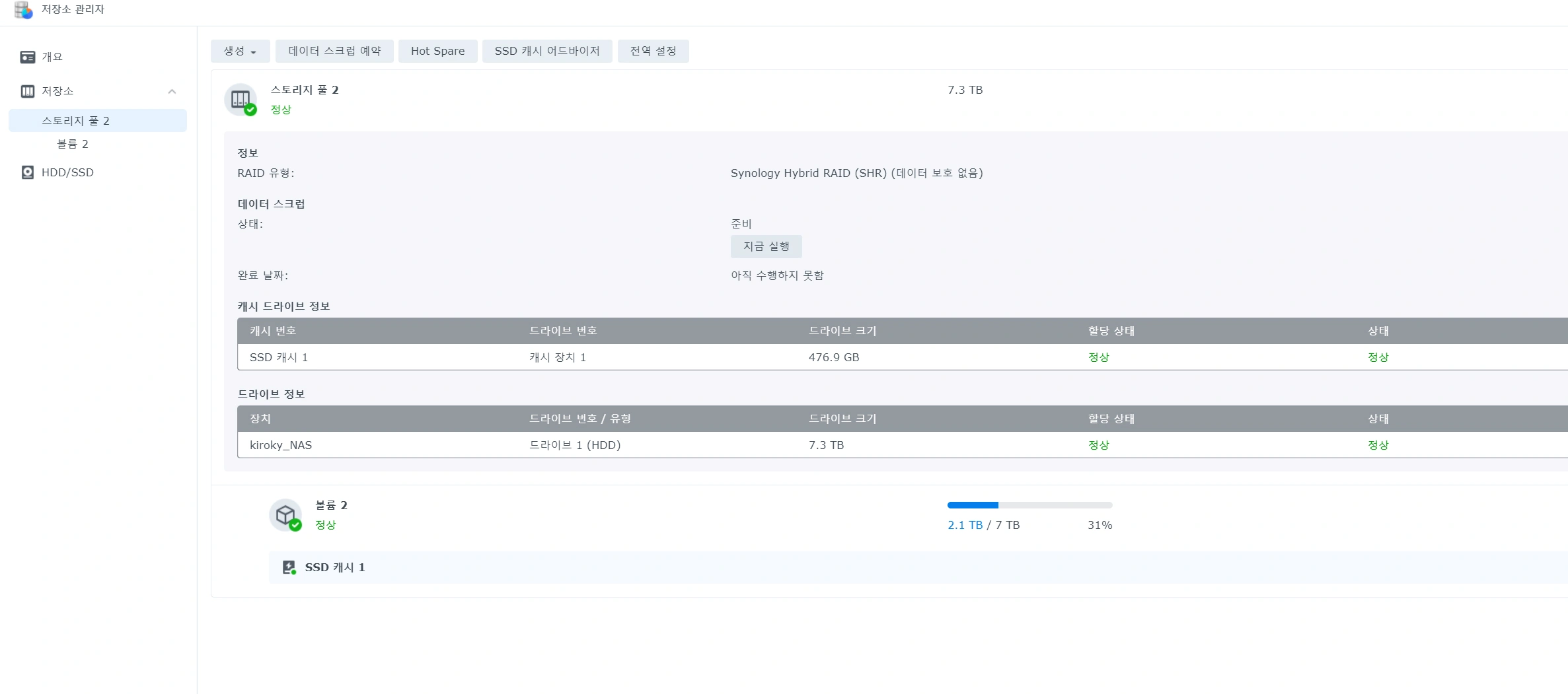Screen dimensions: 1568x694
Task: Click the Hot Spare button
Action: point(437,51)
